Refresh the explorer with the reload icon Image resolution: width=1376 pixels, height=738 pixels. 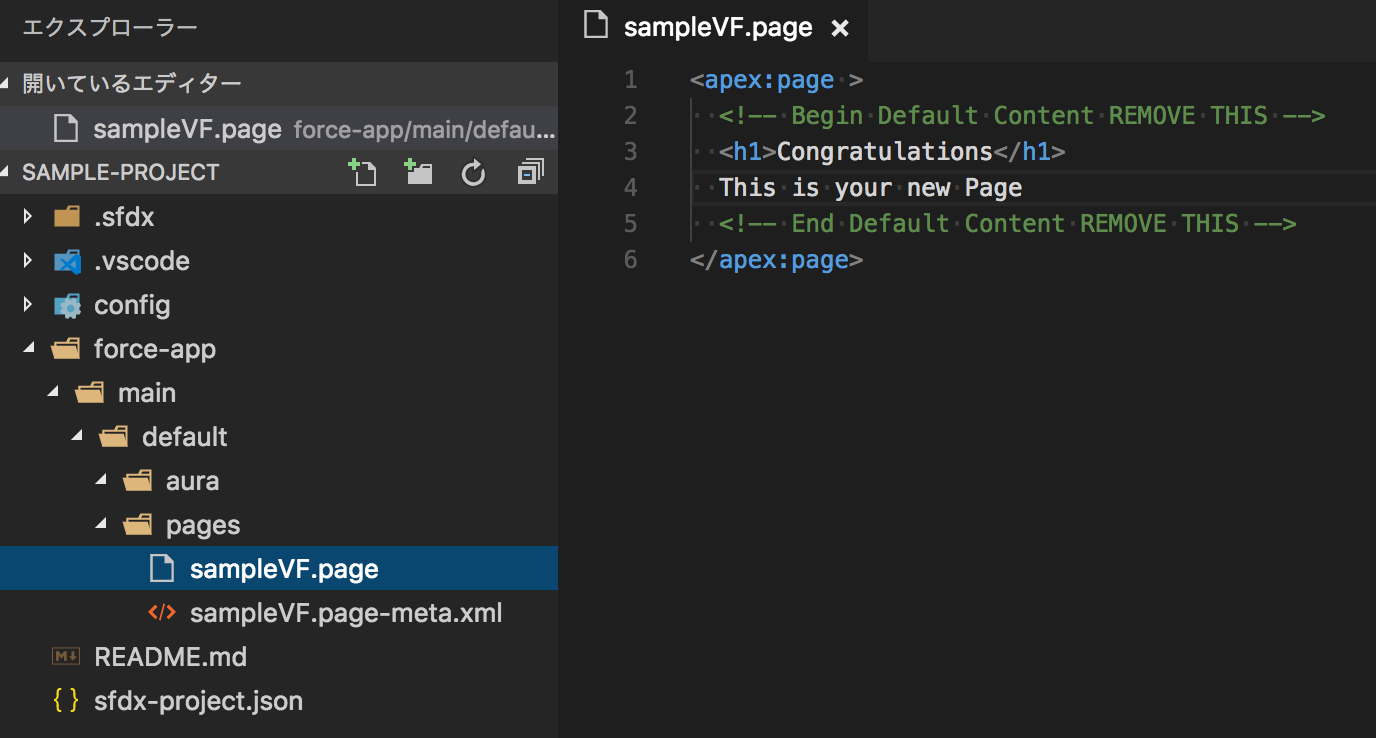click(x=473, y=173)
